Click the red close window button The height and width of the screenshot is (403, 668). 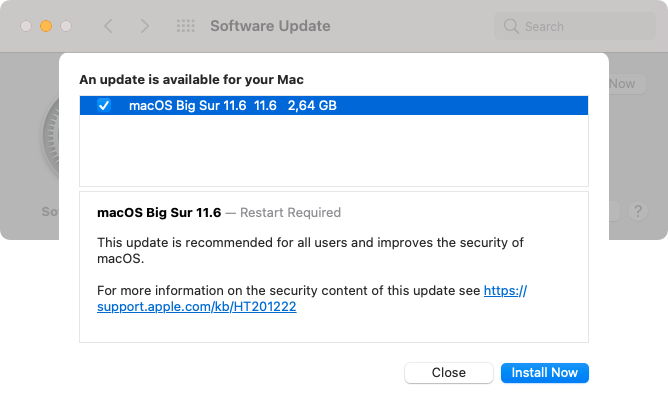tap(25, 26)
